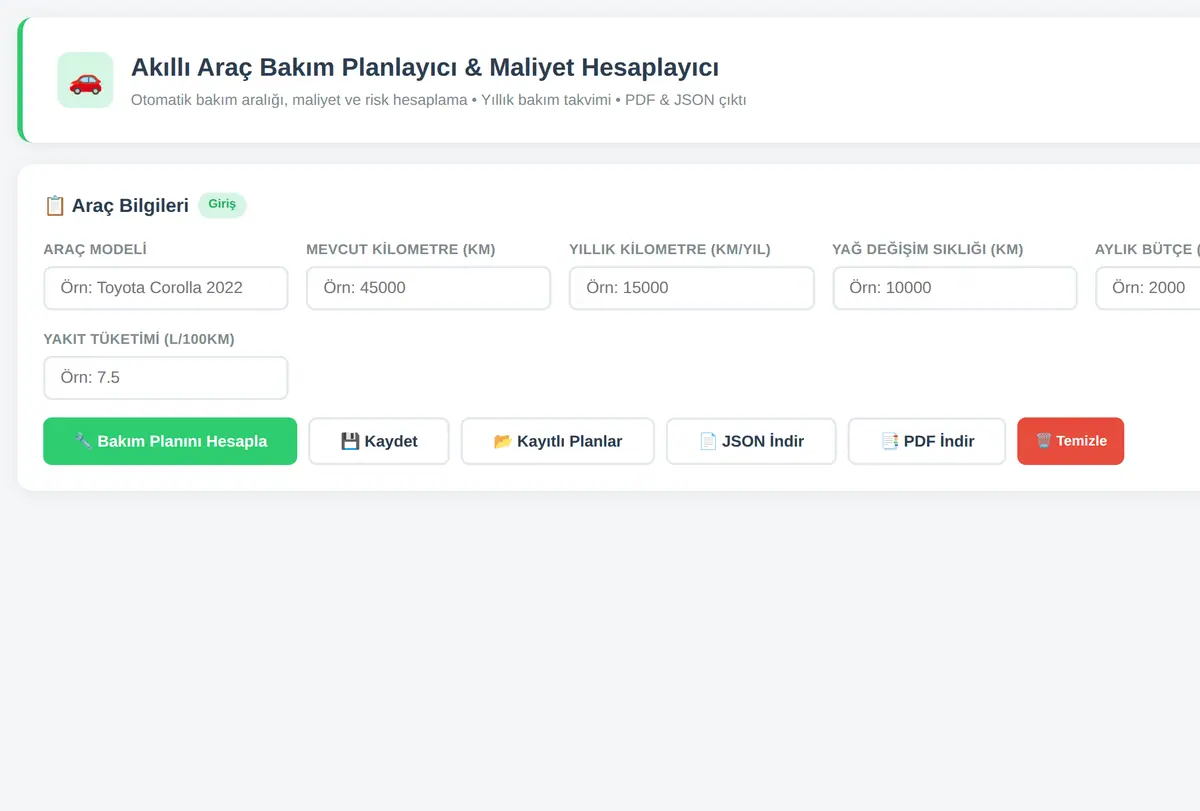Click the 'Araç Bilgileri' section heading
Image resolution: width=1200 pixels, height=811 pixels.
click(x=130, y=206)
